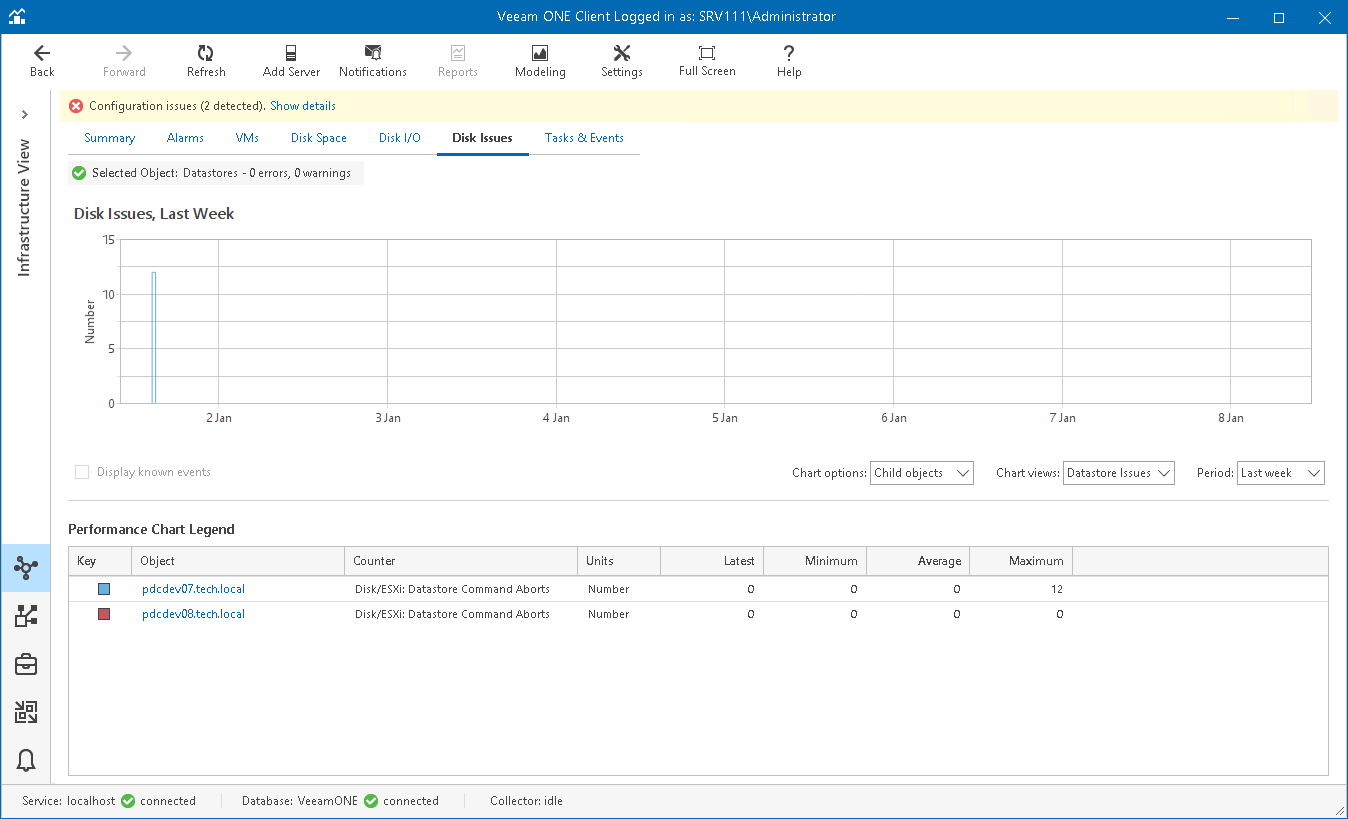This screenshot has width=1348, height=819.
Task: Click the Latest column header
Action: (712, 561)
